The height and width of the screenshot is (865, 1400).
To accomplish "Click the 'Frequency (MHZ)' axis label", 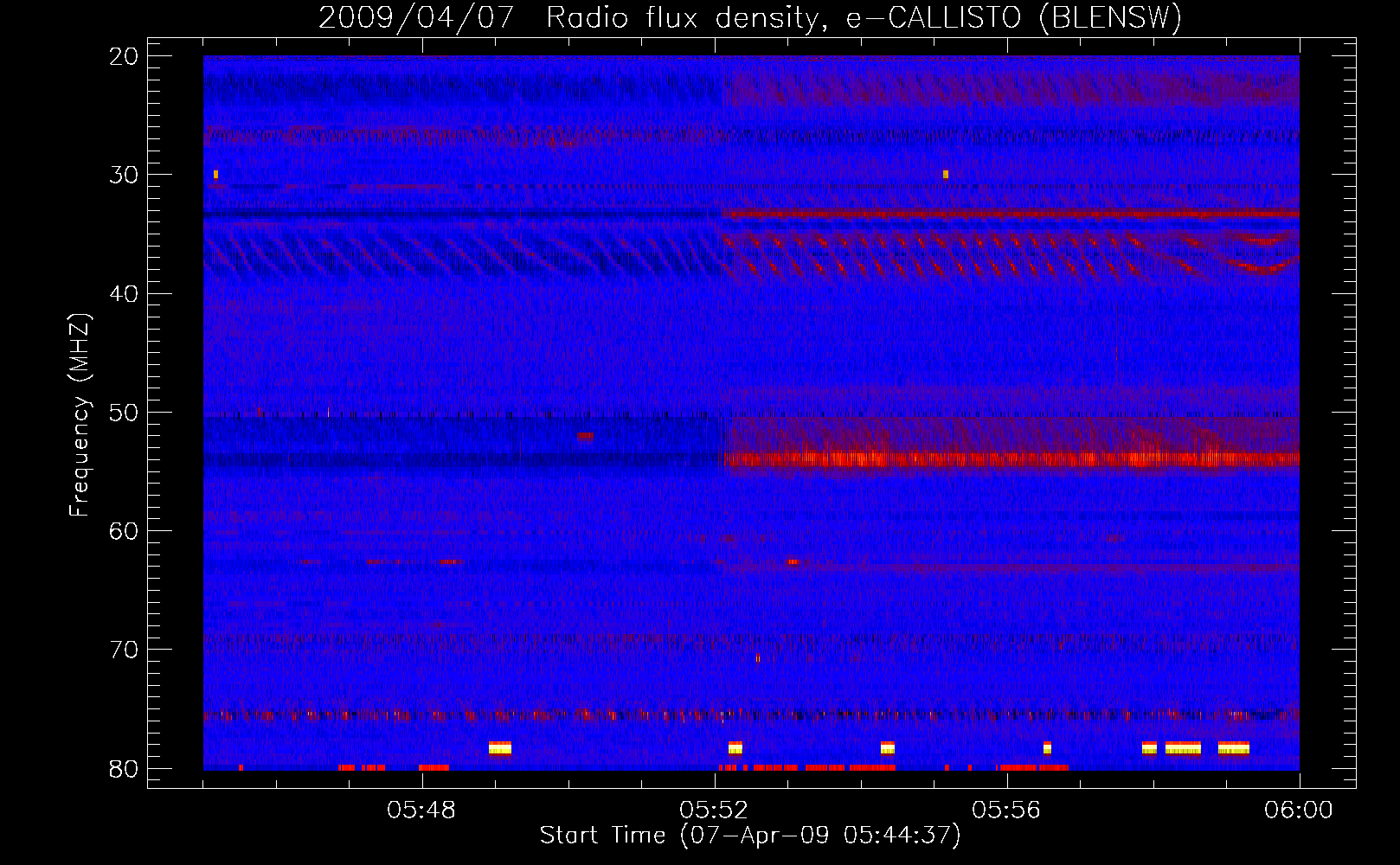I will click(x=80, y=415).
